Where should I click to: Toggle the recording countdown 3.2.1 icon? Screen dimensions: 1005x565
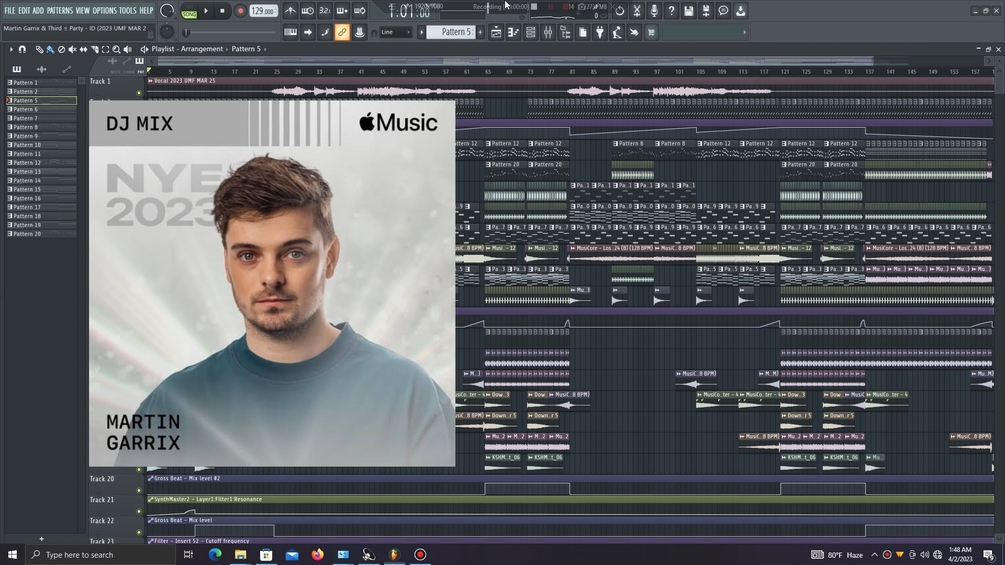(x=325, y=11)
